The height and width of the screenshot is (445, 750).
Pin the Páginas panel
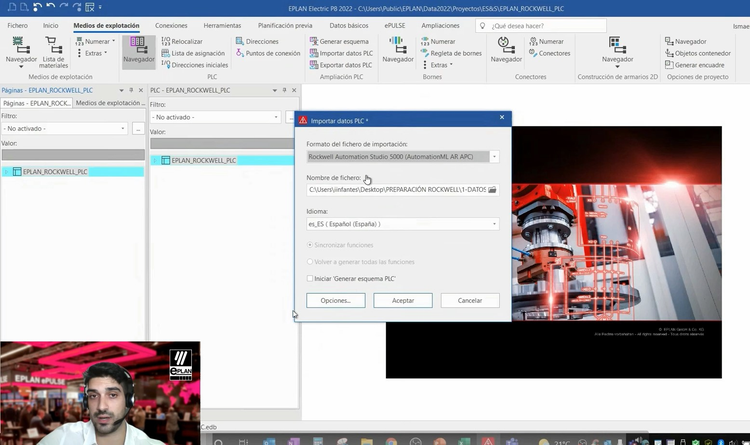131,90
